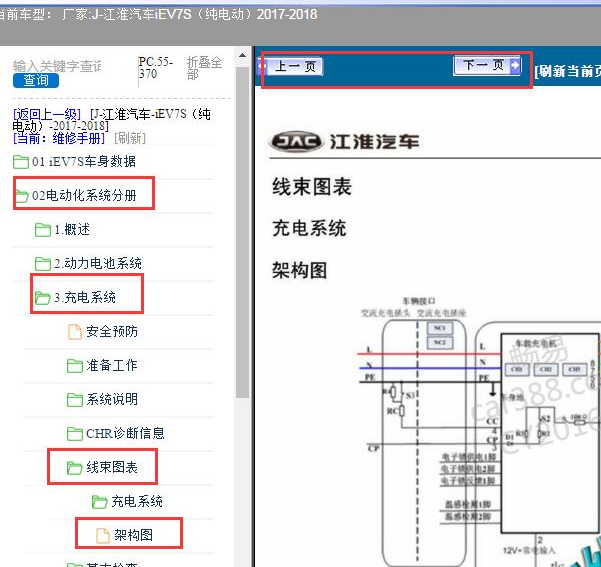Expand folder icon of 1.概述
This screenshot has height=567, width=601.
click(43, 230)
